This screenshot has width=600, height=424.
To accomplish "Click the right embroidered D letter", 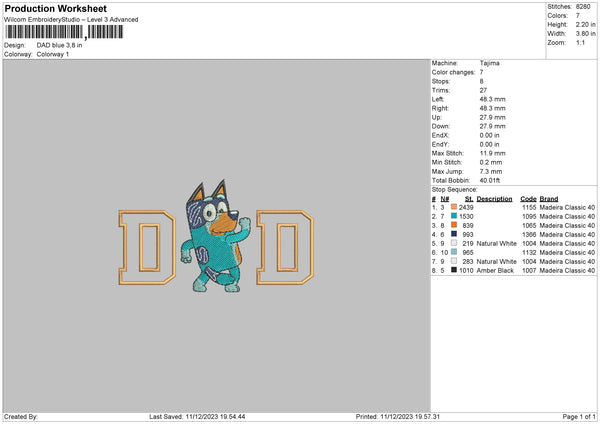I will 285,247.
